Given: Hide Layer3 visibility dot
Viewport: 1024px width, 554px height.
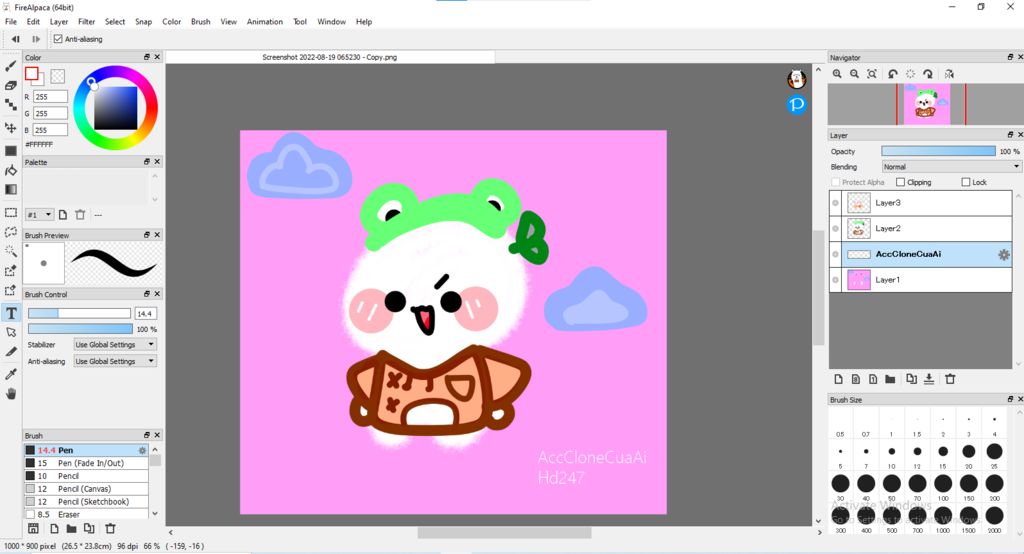Looking at the screenshot, I should click(x=835, y=203).
